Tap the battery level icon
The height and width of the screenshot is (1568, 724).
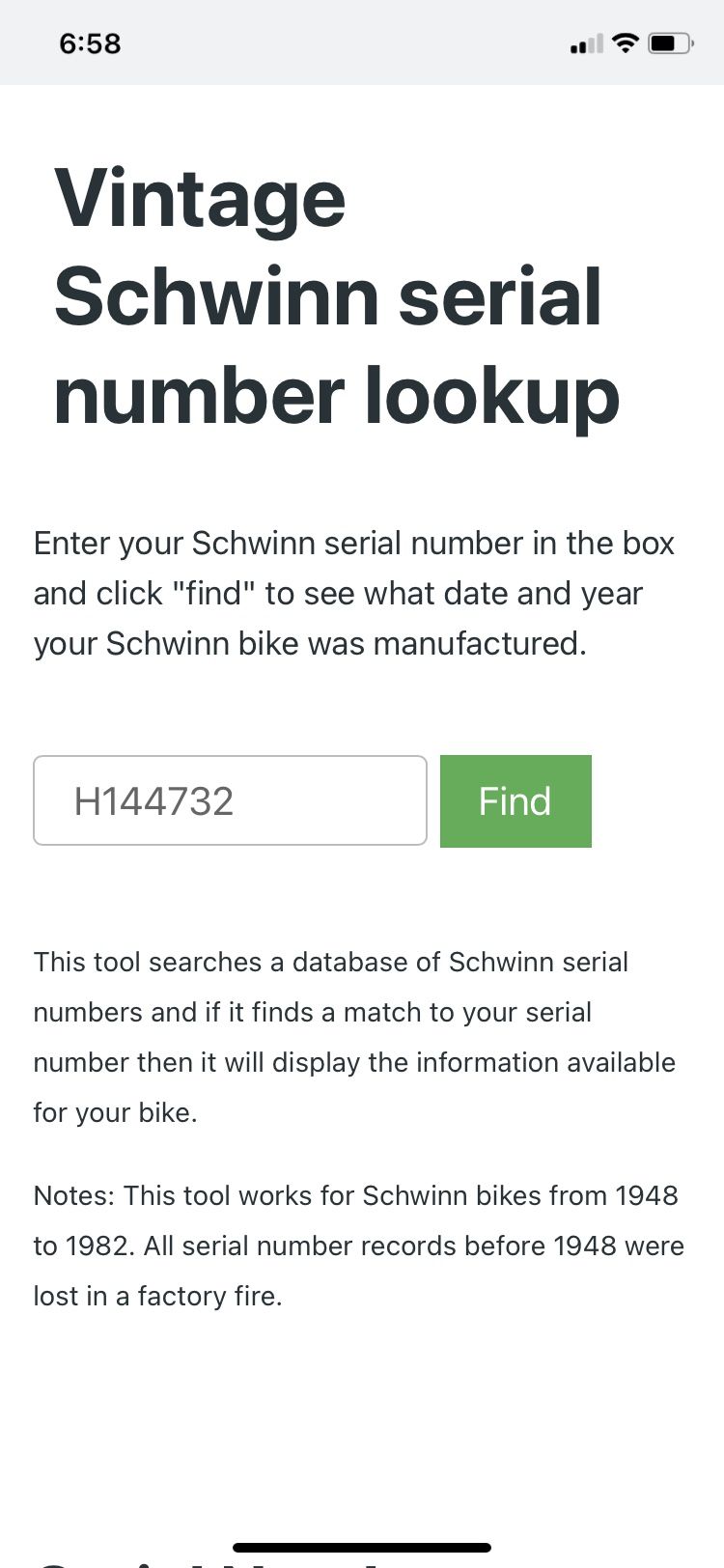coord(671,43)
